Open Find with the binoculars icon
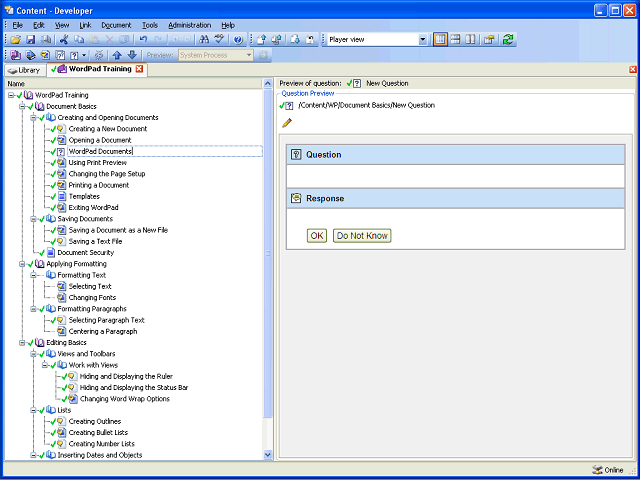 [204, 40]
